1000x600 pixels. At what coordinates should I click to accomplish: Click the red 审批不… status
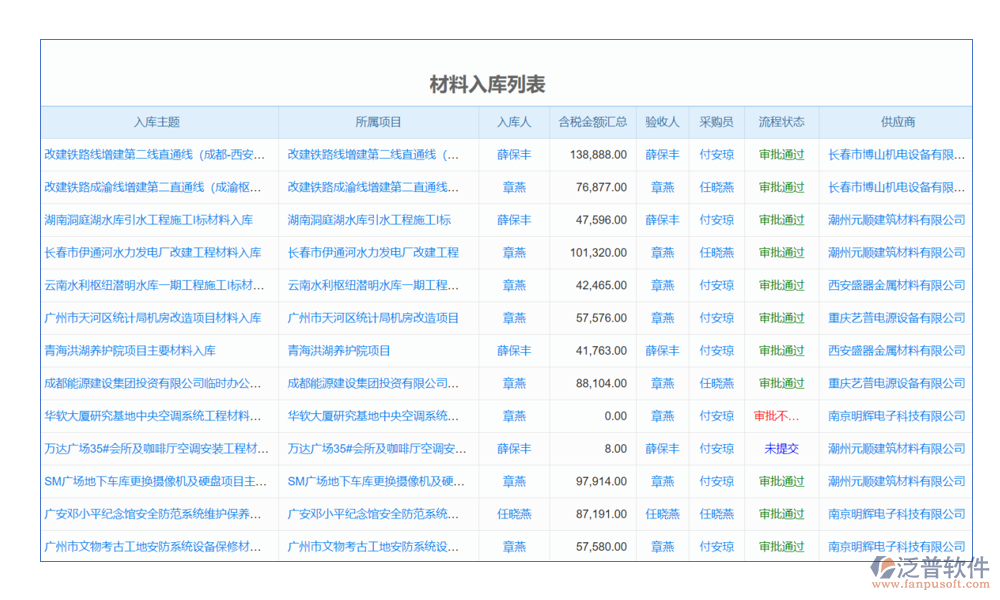777,416
